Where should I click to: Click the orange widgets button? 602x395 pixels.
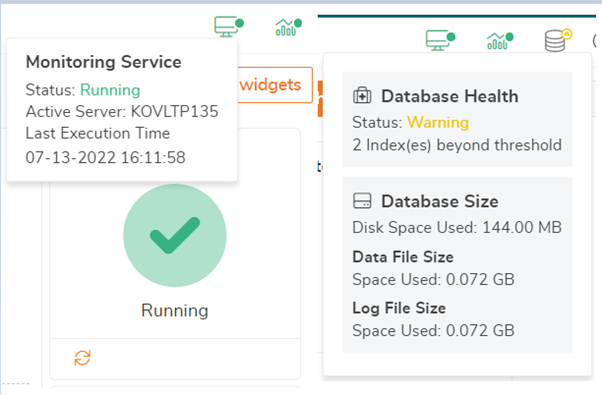pyautogui.click(x=275, y=85)
